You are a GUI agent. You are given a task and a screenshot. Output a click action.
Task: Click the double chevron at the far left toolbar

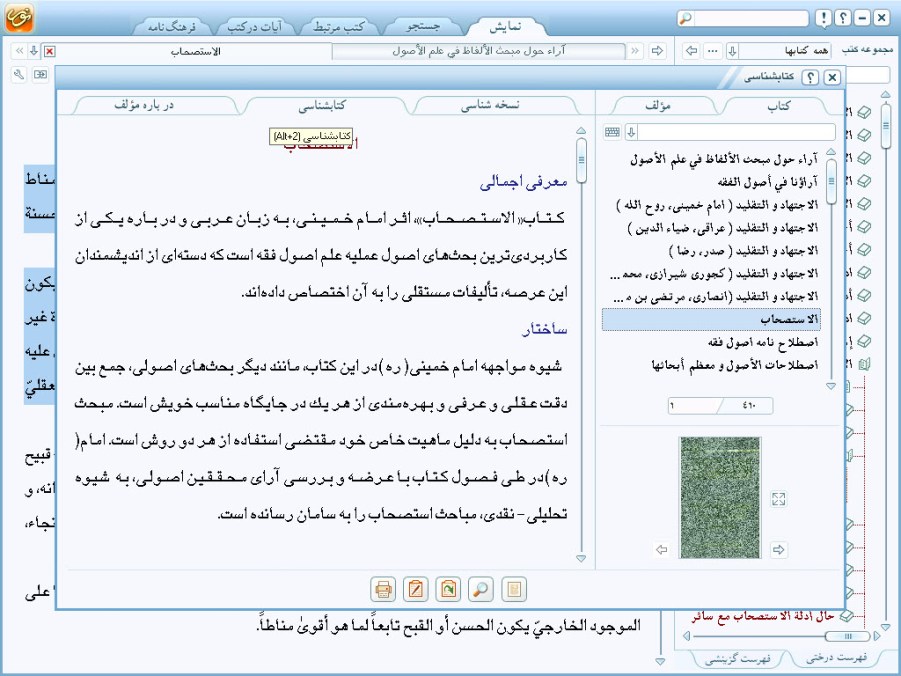tap(19, 51)
